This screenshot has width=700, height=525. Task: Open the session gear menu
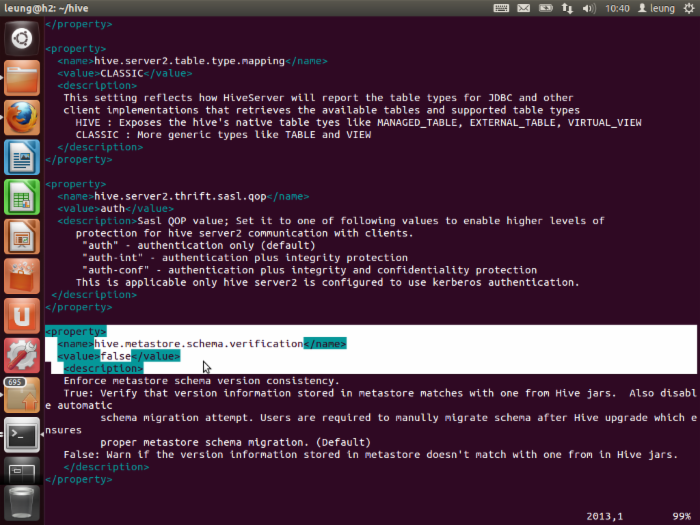(689, 8)
